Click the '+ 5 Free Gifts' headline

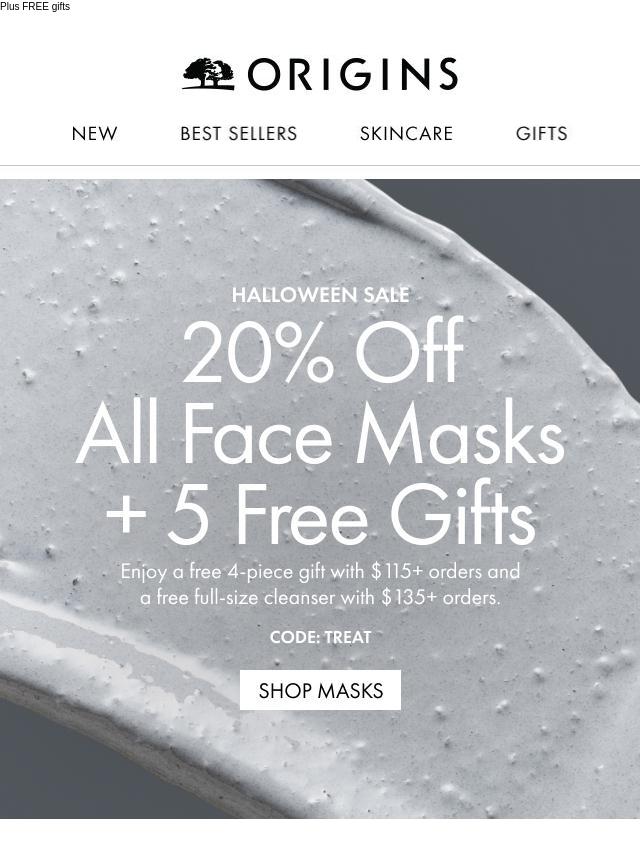coord(320,515)
